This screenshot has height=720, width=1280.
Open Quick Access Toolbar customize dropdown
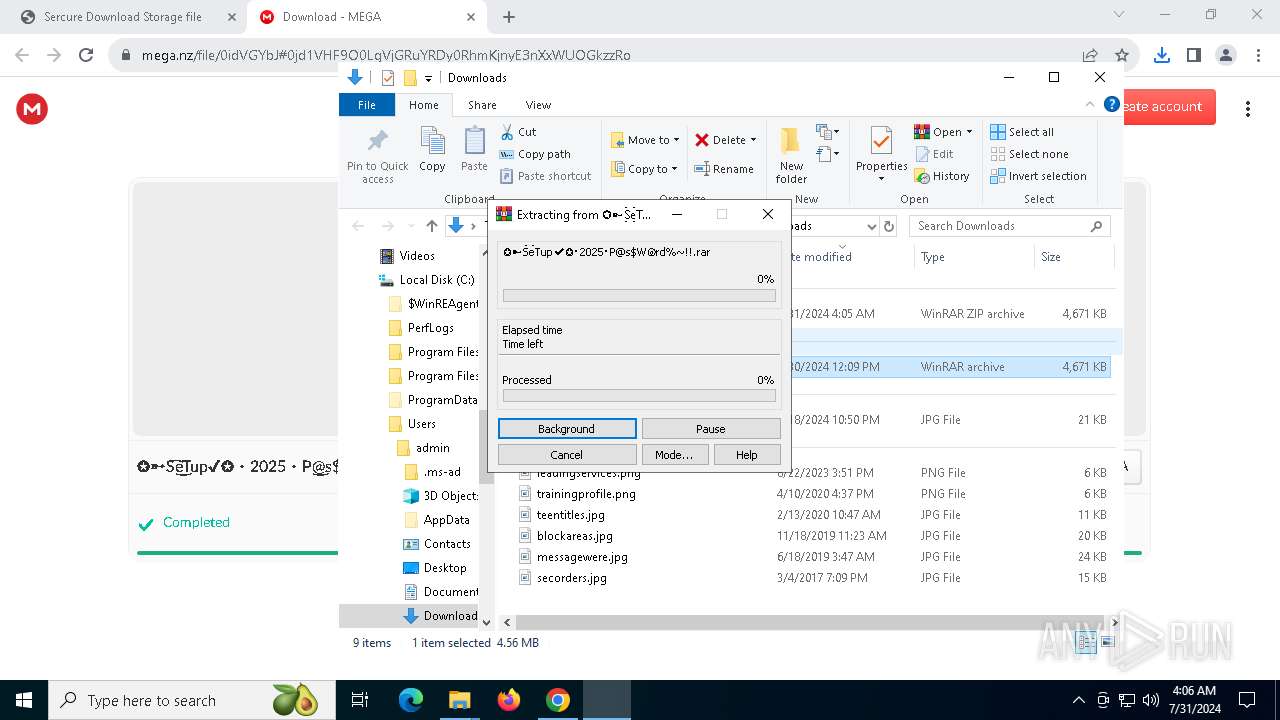(x=428, y=78)
